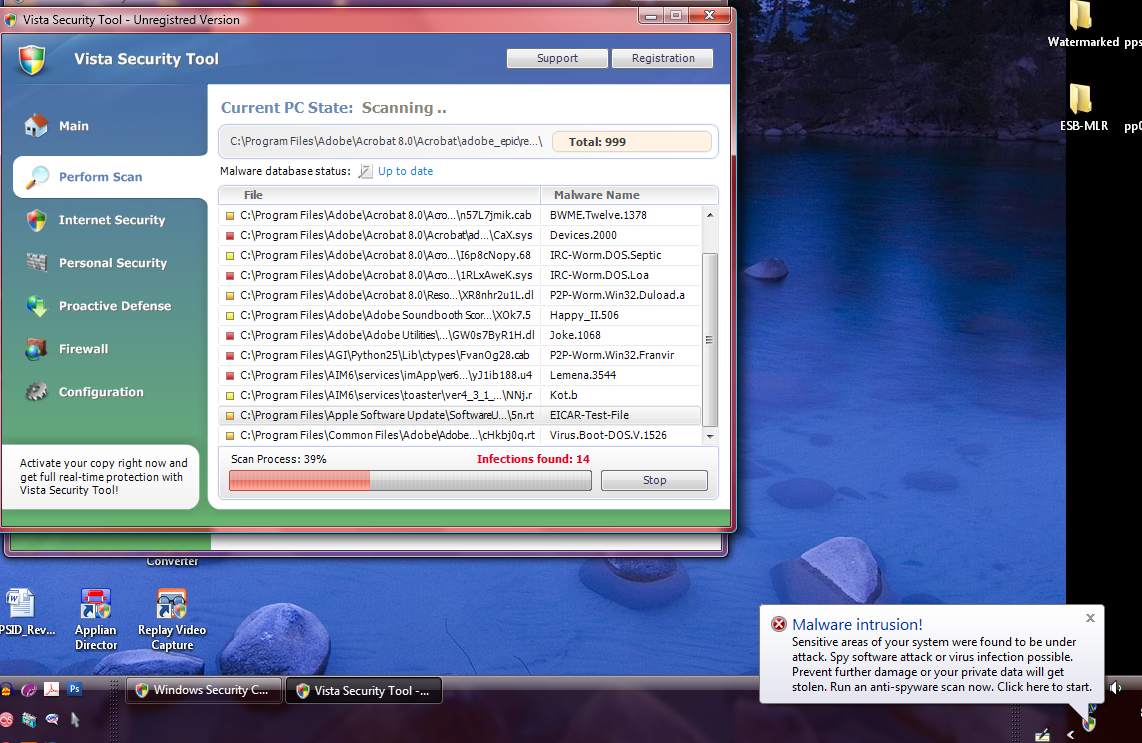
Task: Click the Main house icon in the sidebar
Action: tap(36, 125)
